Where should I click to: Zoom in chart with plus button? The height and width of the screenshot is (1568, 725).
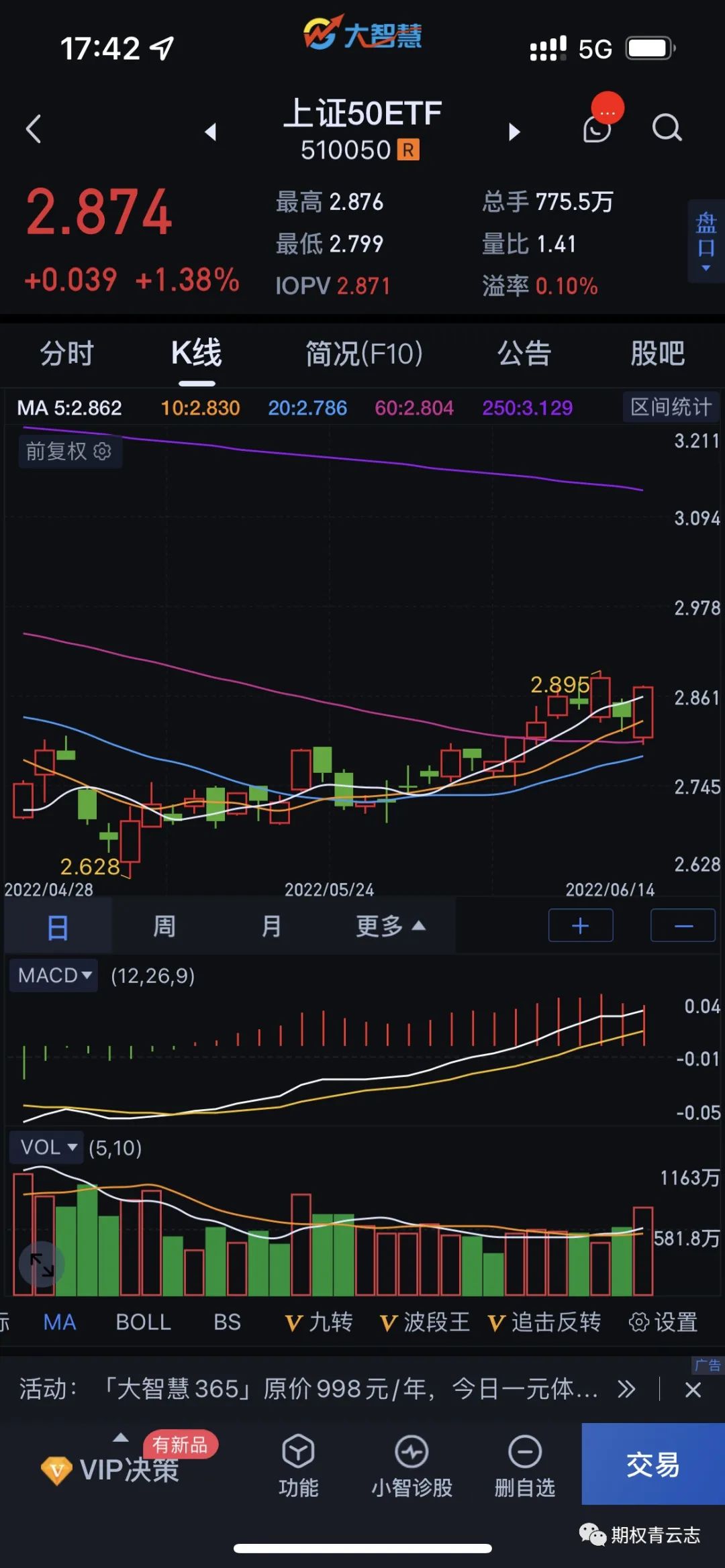pos(581,926)
